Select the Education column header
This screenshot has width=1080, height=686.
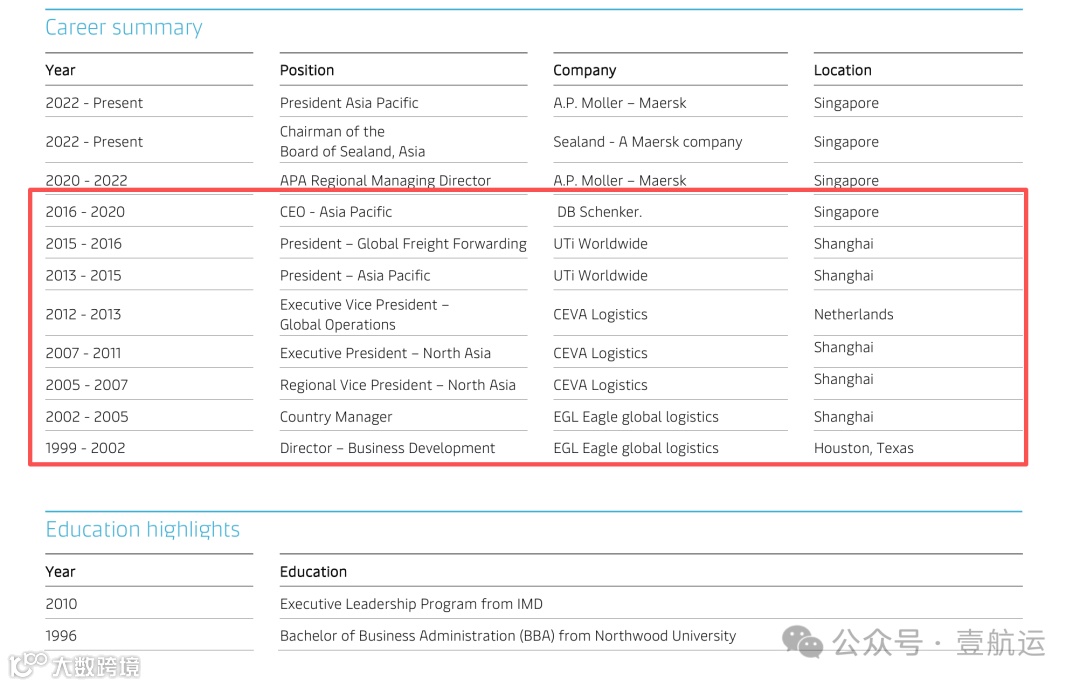pyautogui.click(x=313, y=572)
